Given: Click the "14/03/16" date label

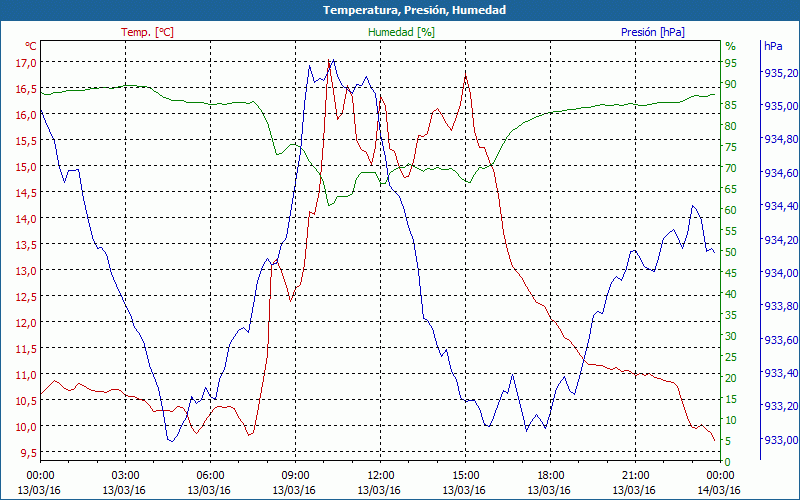Looking at the screenshot, I should [719, 491].
